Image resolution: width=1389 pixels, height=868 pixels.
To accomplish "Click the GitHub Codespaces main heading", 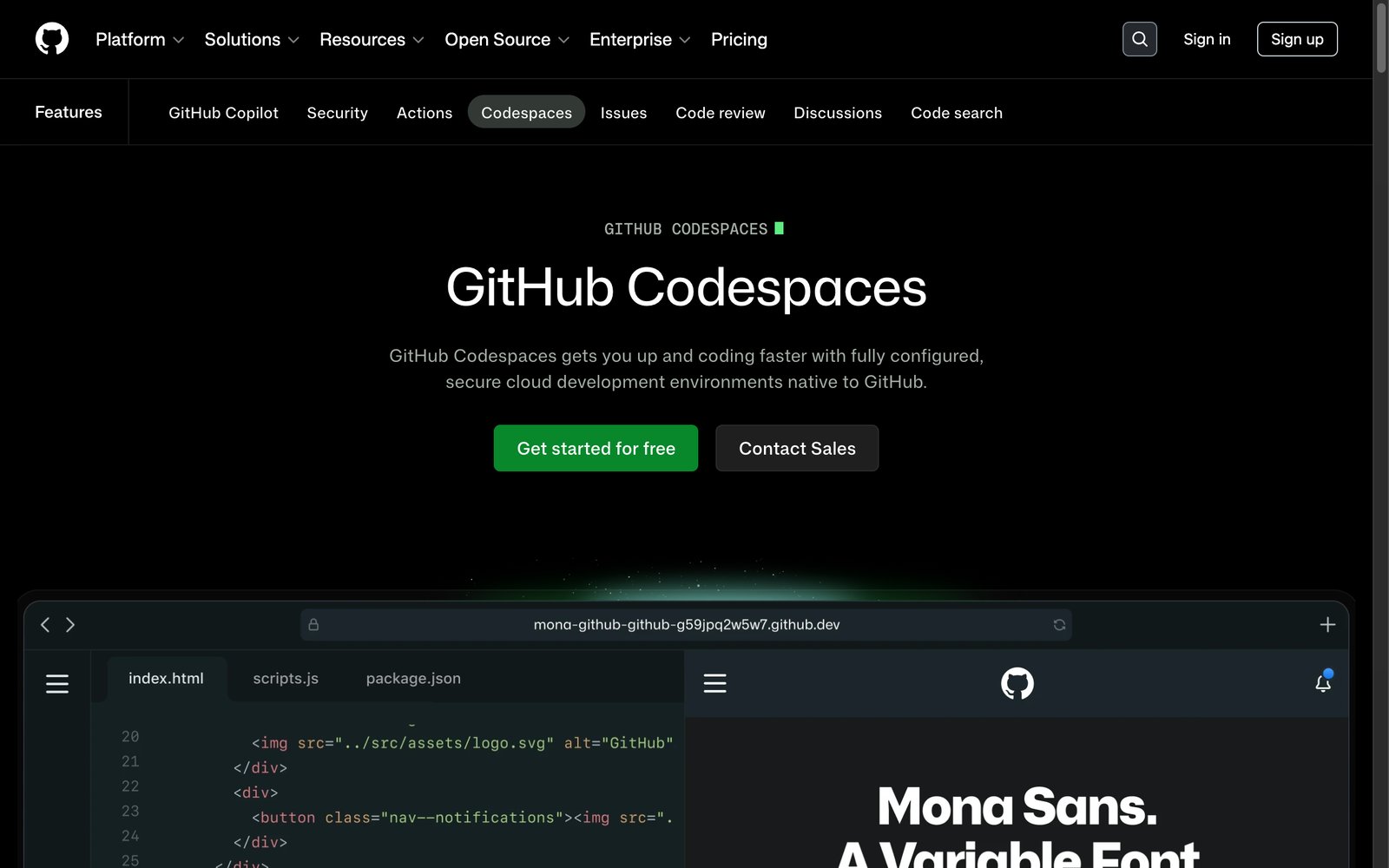I will click(686, 286).
